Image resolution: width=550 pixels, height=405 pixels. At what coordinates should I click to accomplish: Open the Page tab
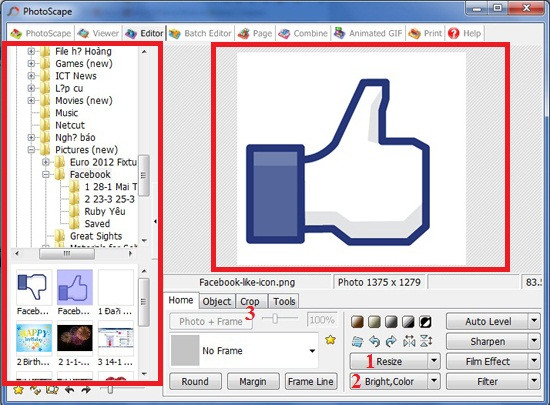[x=255, y=33]
